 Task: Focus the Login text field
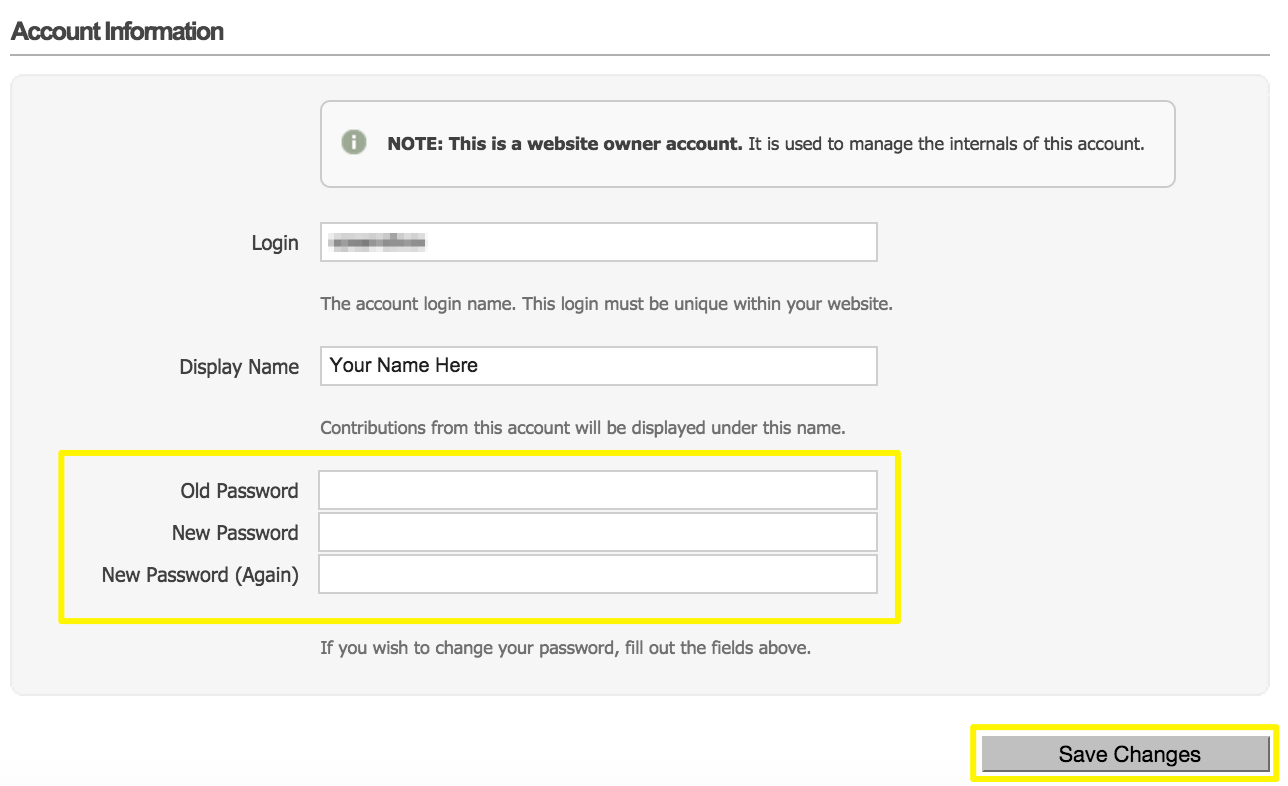click(x=598, y=242)
